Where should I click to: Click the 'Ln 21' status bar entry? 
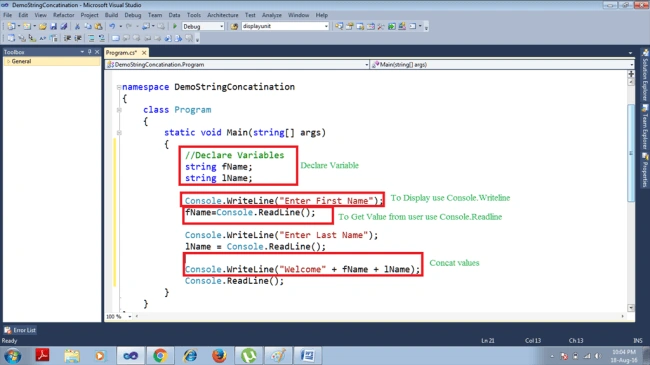point(488,341)
